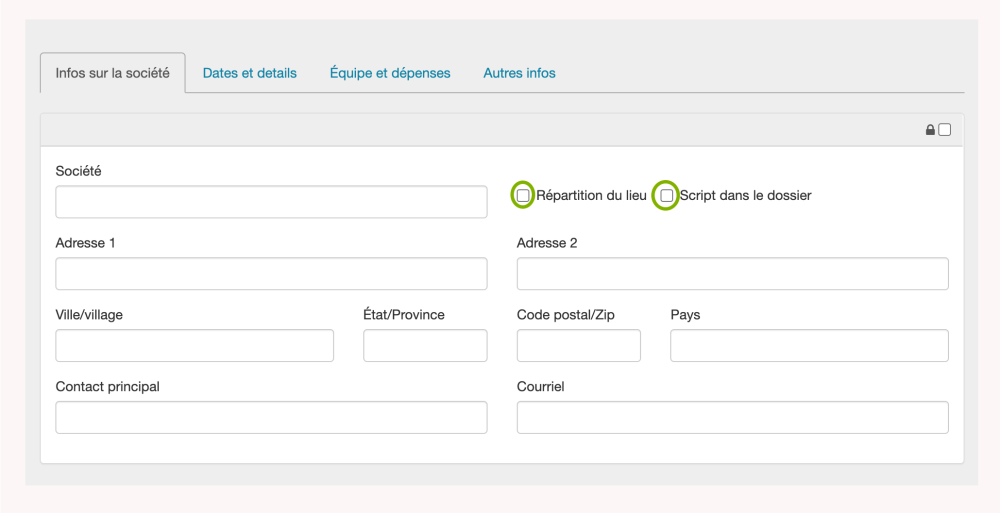Check the Script dans le dossier box
This screenshot has width=1000, height=513.
(667, 196)
